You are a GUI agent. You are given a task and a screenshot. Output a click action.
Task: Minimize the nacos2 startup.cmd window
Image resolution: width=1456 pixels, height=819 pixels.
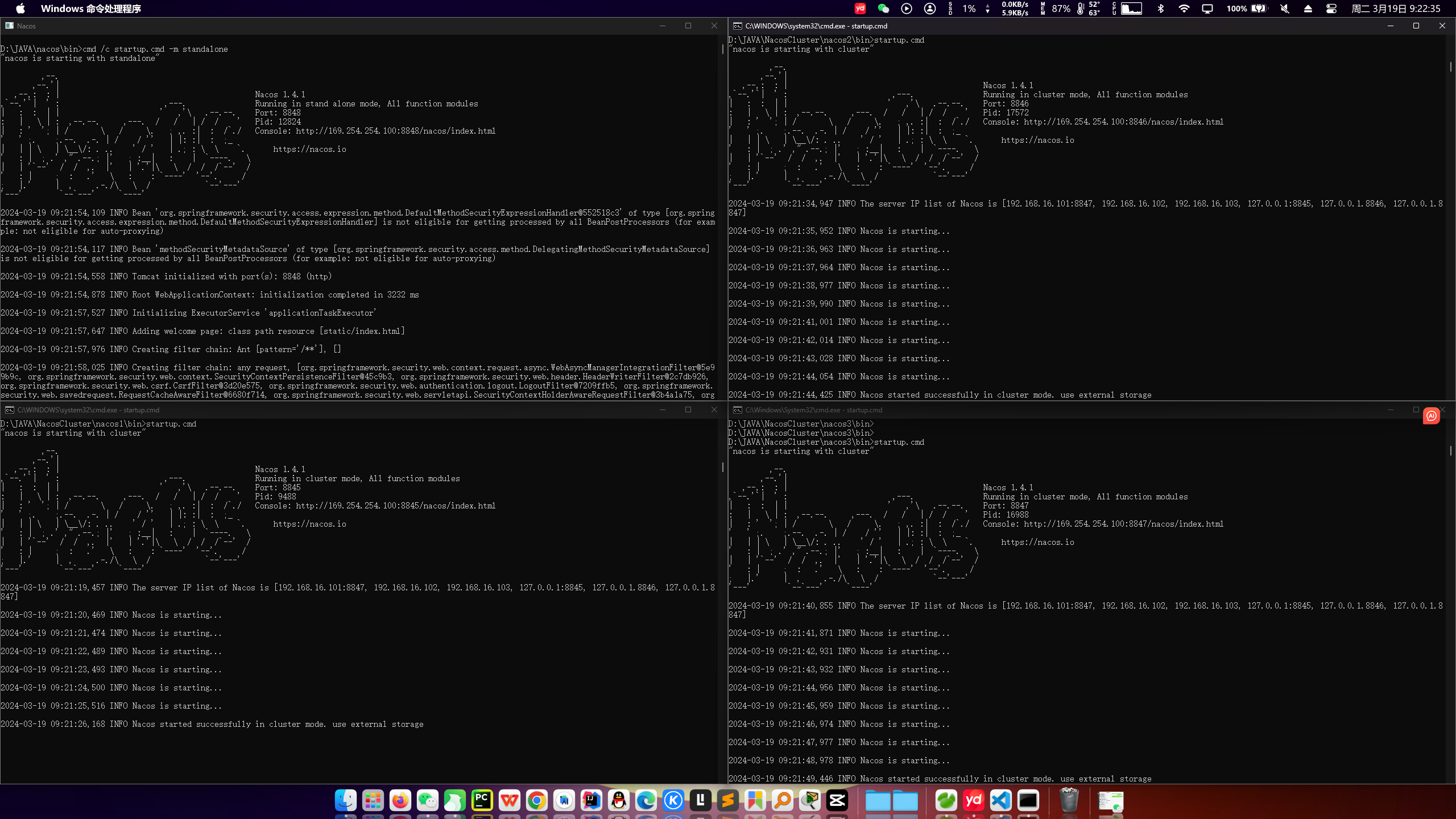click(1391, 26)
